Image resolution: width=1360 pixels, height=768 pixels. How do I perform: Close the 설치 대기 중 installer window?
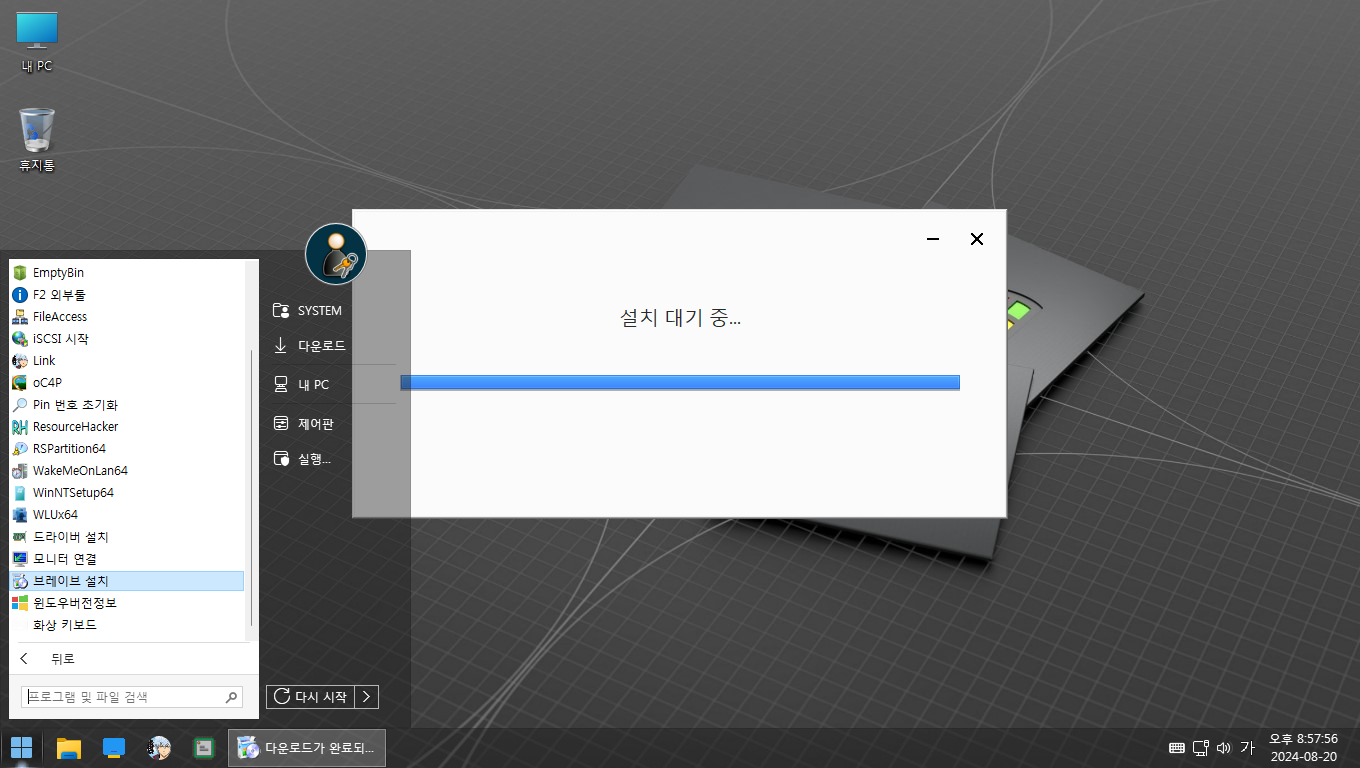pos(977,239)
